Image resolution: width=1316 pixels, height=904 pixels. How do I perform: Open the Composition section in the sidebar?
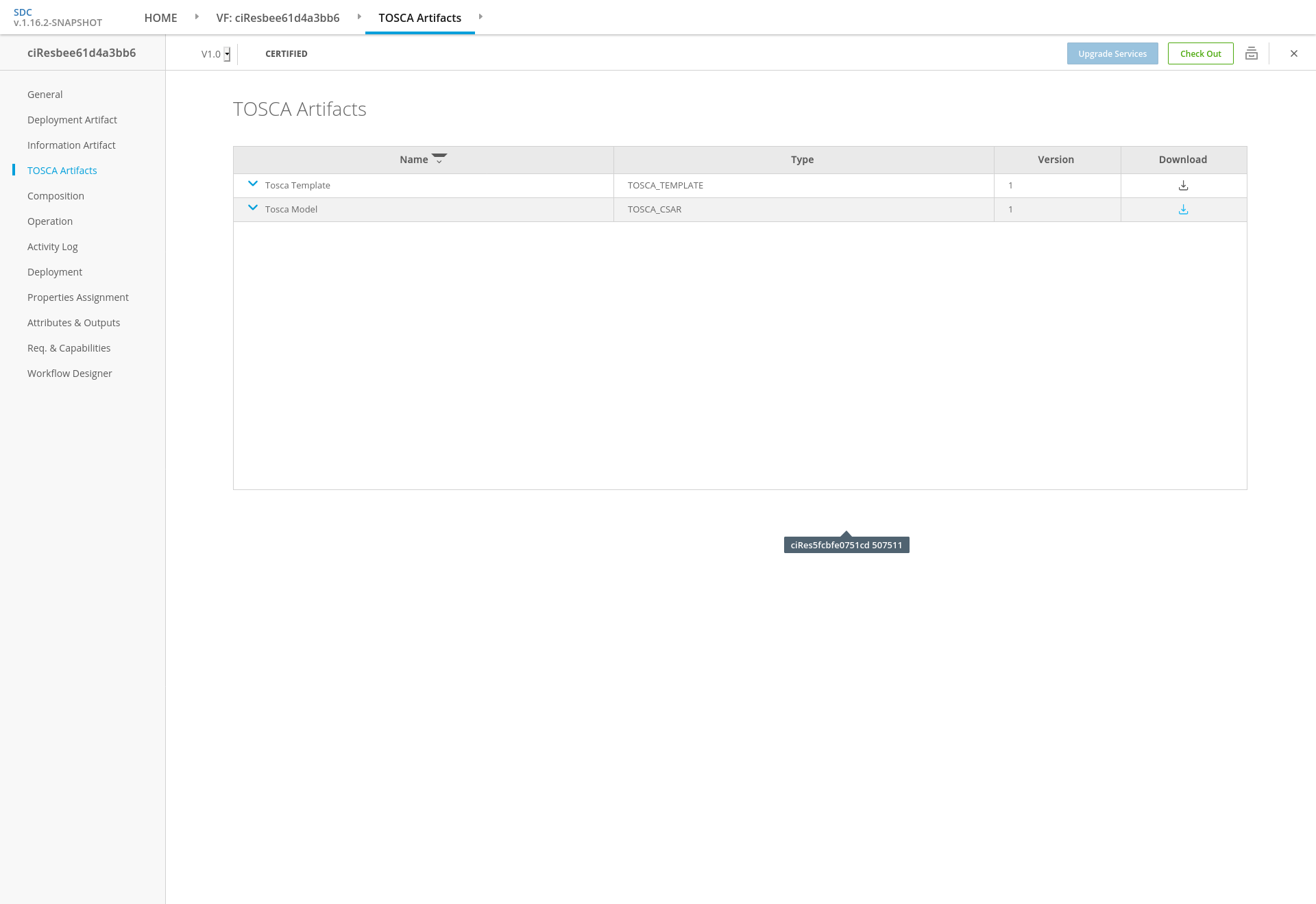point(56,196)
